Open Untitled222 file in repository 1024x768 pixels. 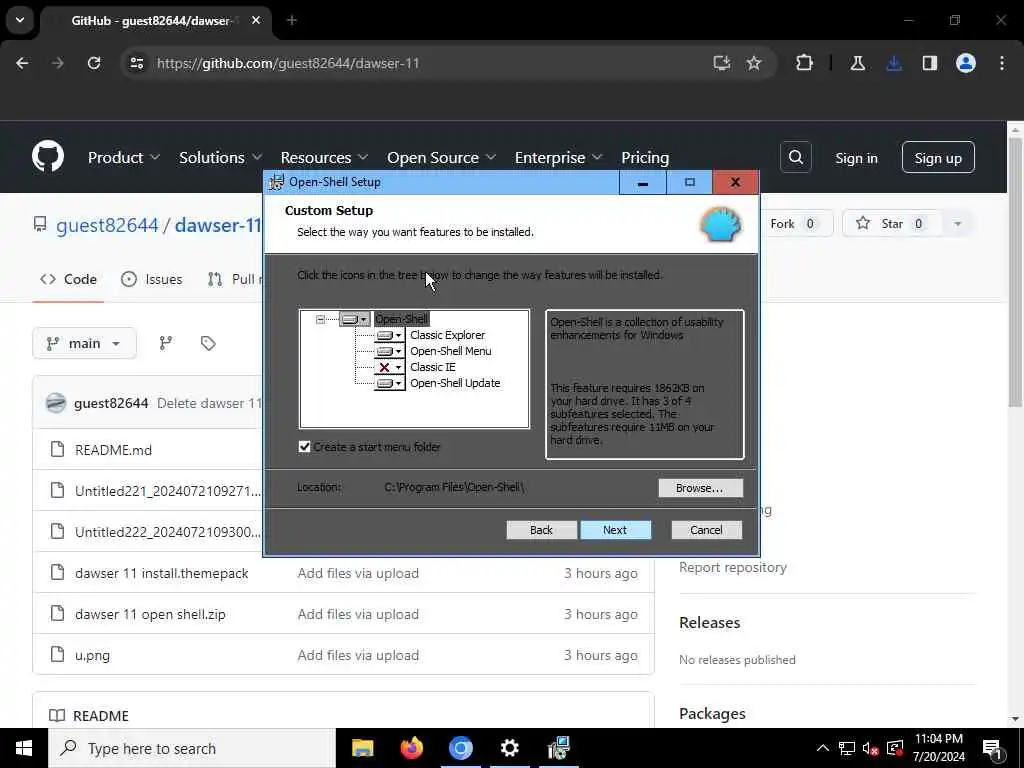click(168, 532)
